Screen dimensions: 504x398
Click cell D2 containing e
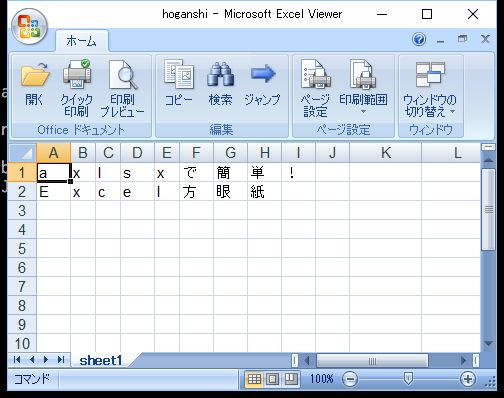point(137,191)
